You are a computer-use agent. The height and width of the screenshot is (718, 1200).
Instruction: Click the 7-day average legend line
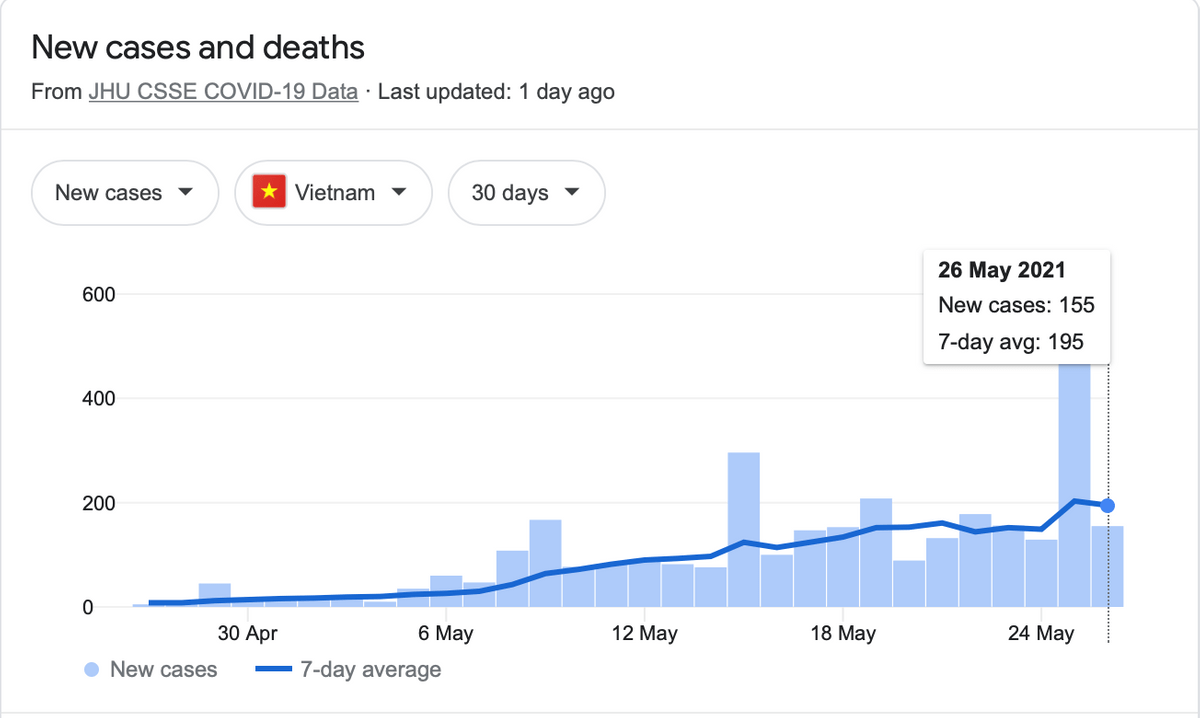[273, 670]
